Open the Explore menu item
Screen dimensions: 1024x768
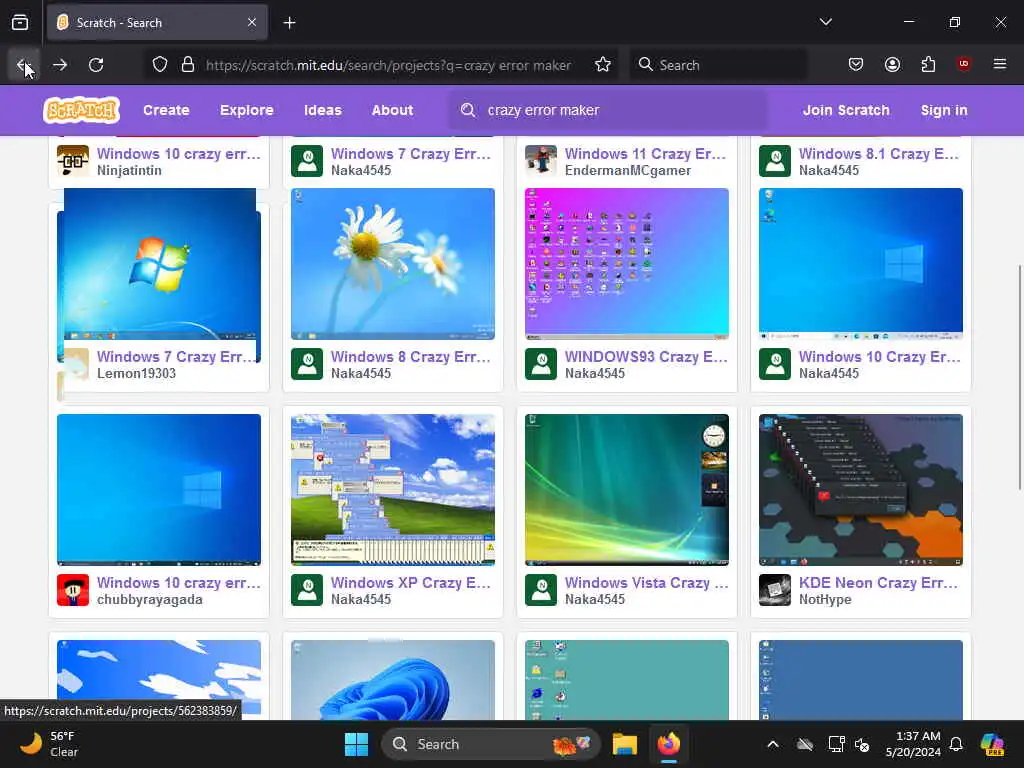pyautogui.click(x=246, y=110)
